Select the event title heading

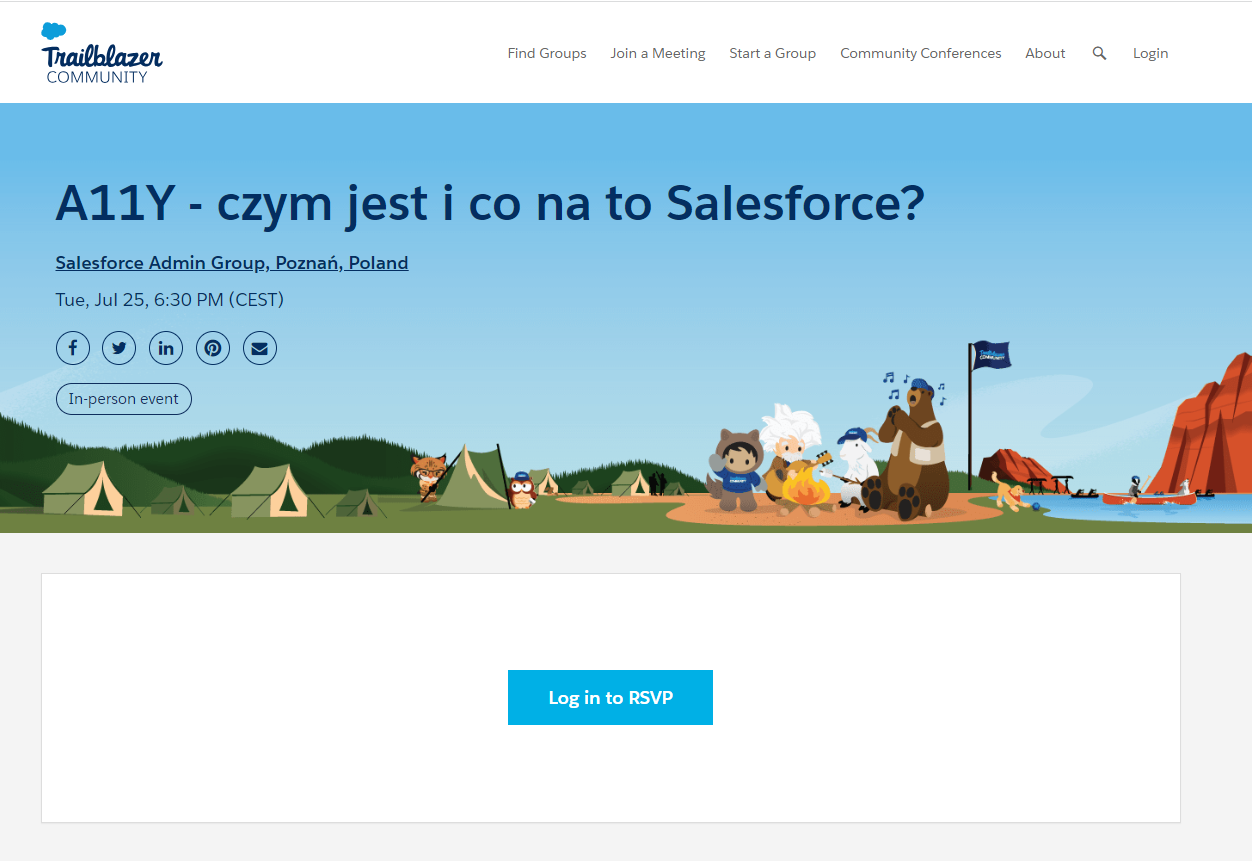point(489,203)
